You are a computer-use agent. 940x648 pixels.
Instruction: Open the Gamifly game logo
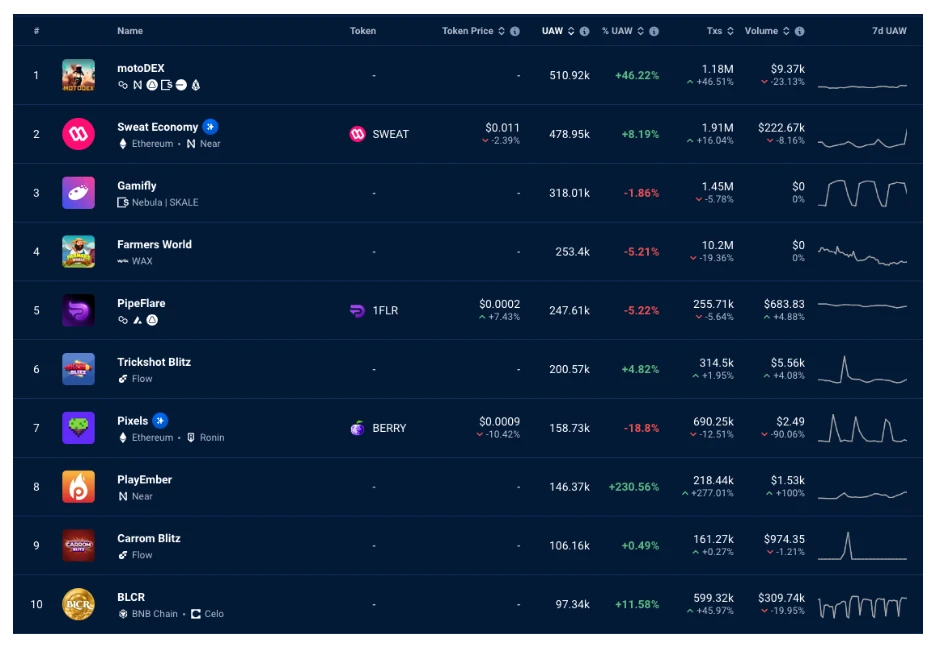(x=79, y=193)
